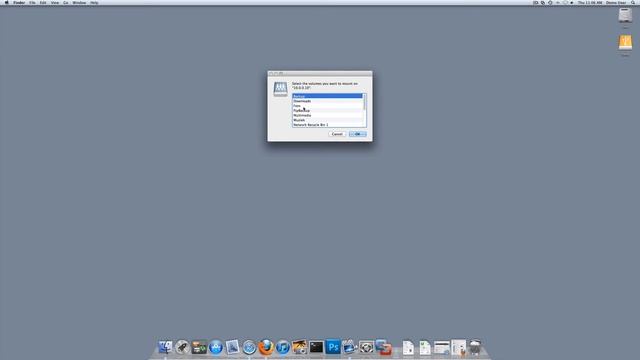Open the Apple menu

click(6, 2)
